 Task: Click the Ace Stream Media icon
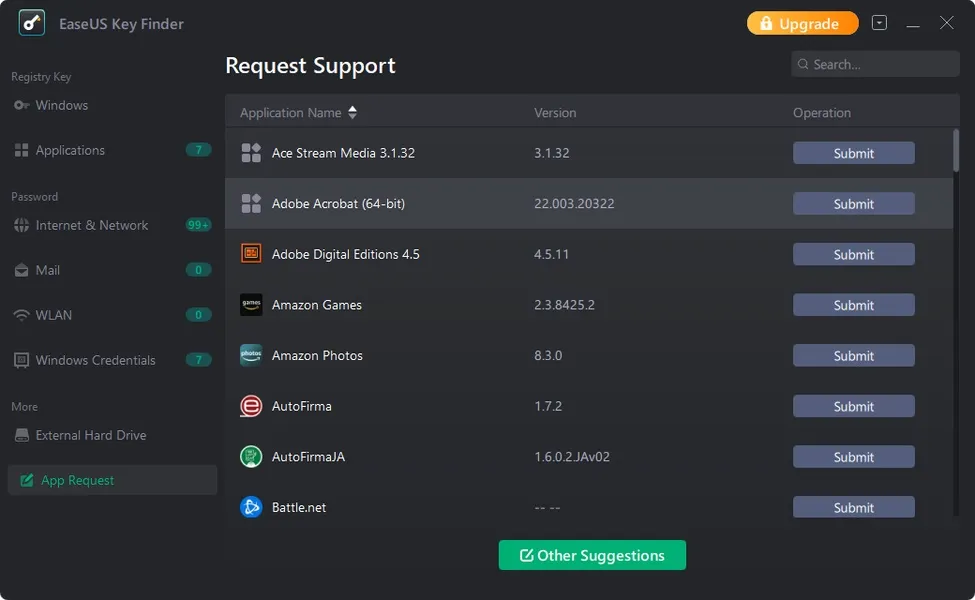point(251,153)
